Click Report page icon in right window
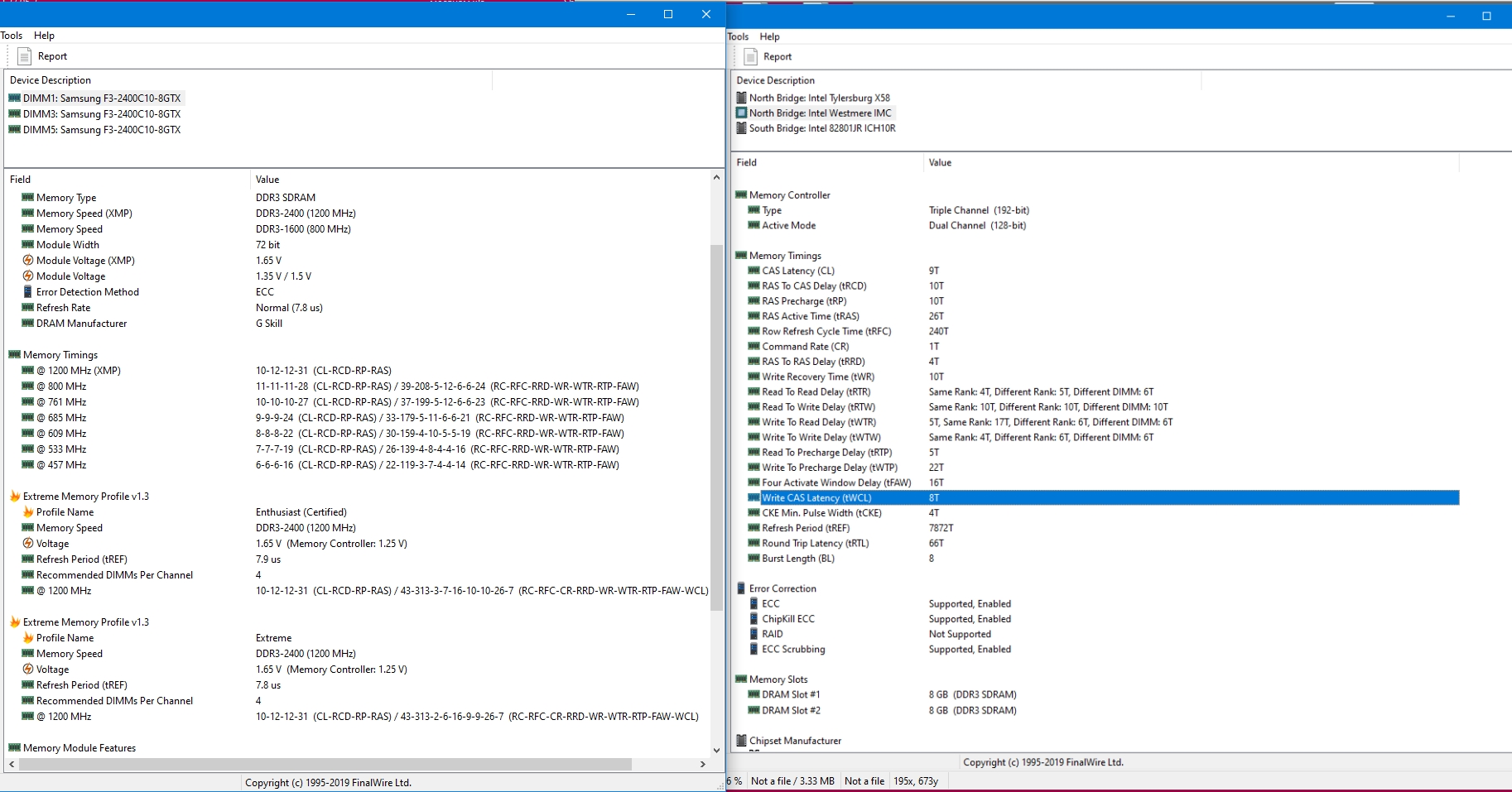 pyautogui.click(x=750, y=56)
